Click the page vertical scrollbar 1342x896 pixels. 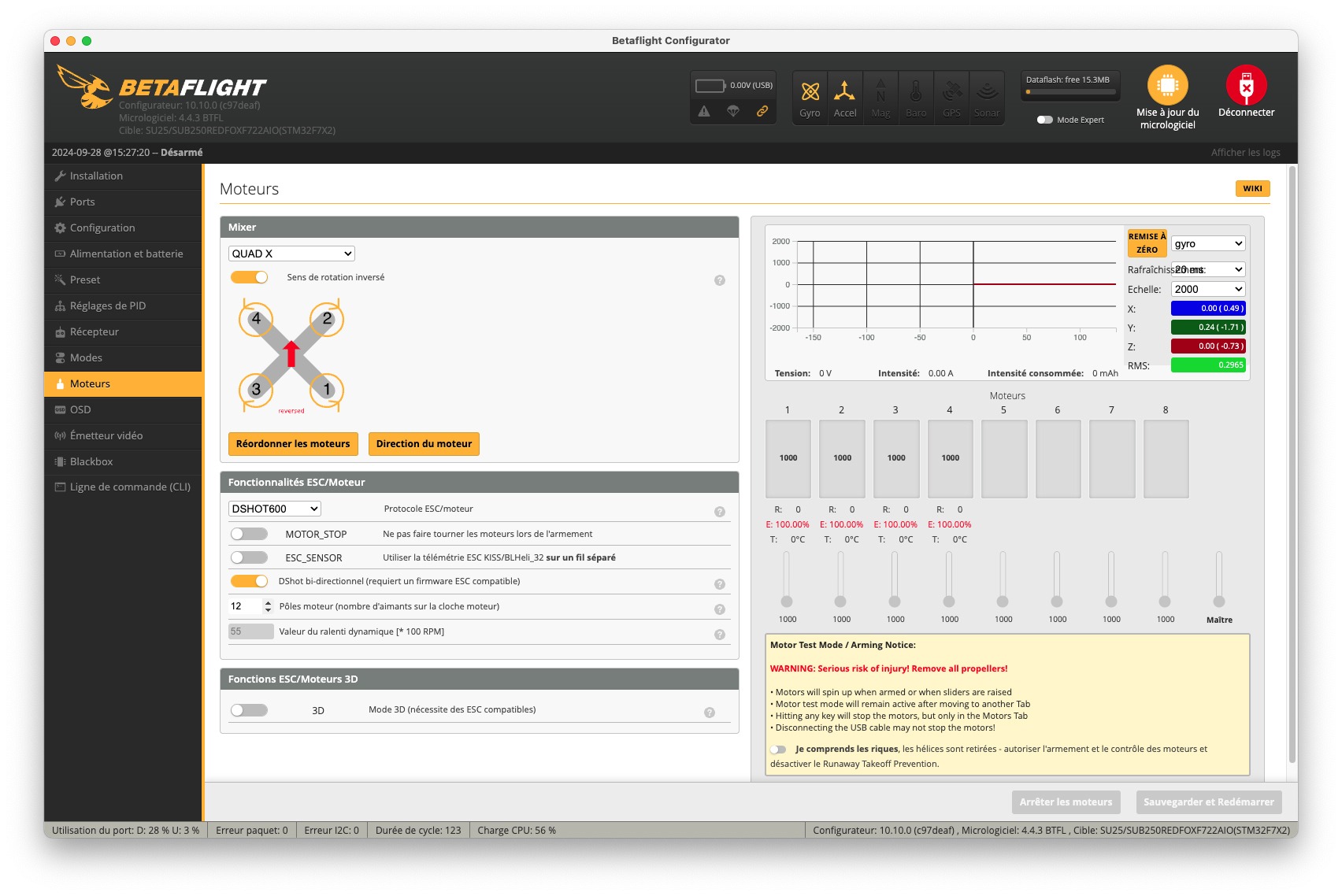pyautogui.click(x=1292, y=465)
